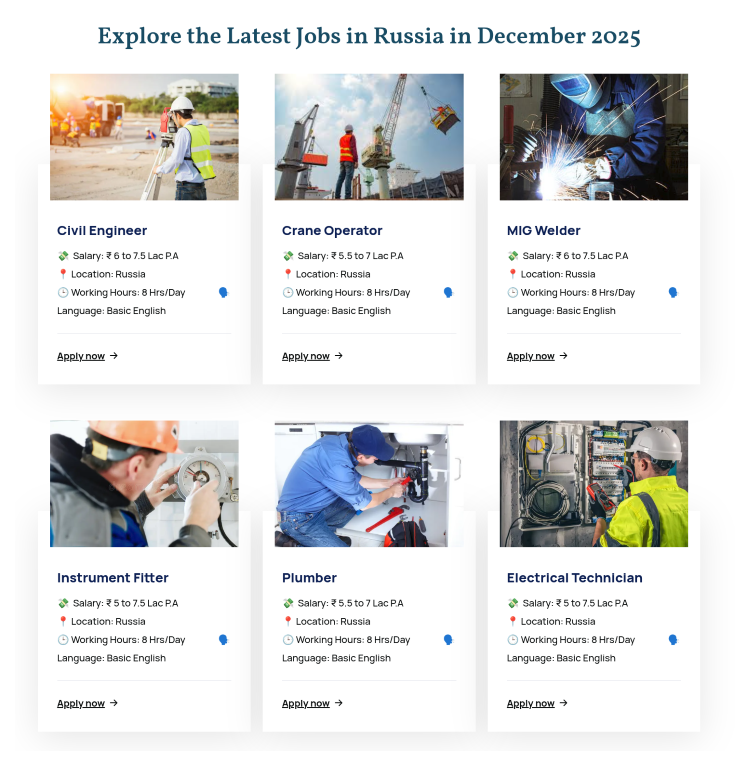The image size is (737, 764).
Task: Open the Plumber under-sink photo
Action: pos(369,484)
